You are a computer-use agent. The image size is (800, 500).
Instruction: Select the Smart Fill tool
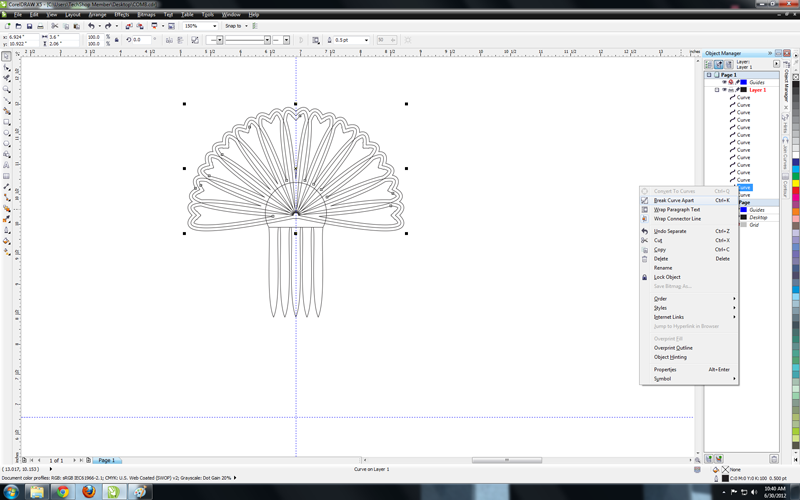point(7,111)
